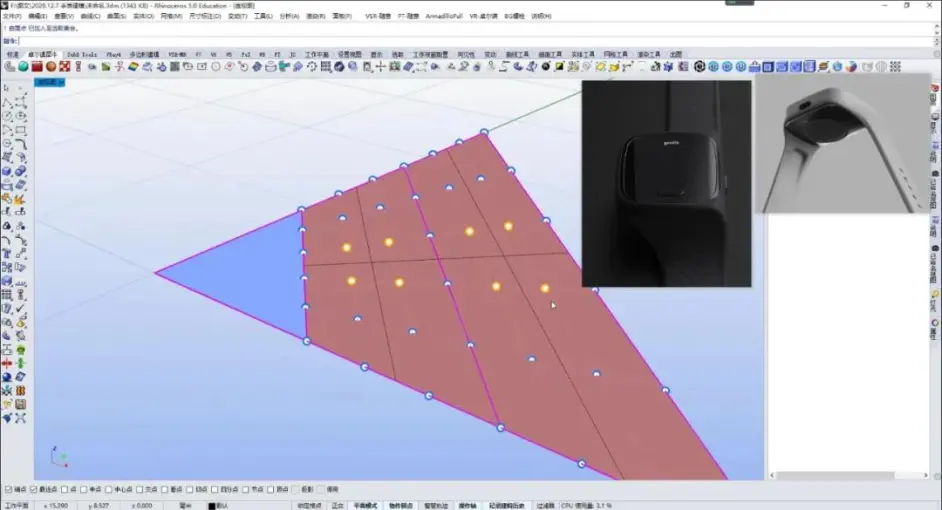This screenshot has height=510, width=942.
Task: Click the black gear-shaped icon in top toolbar
Action: pos(699,67)
